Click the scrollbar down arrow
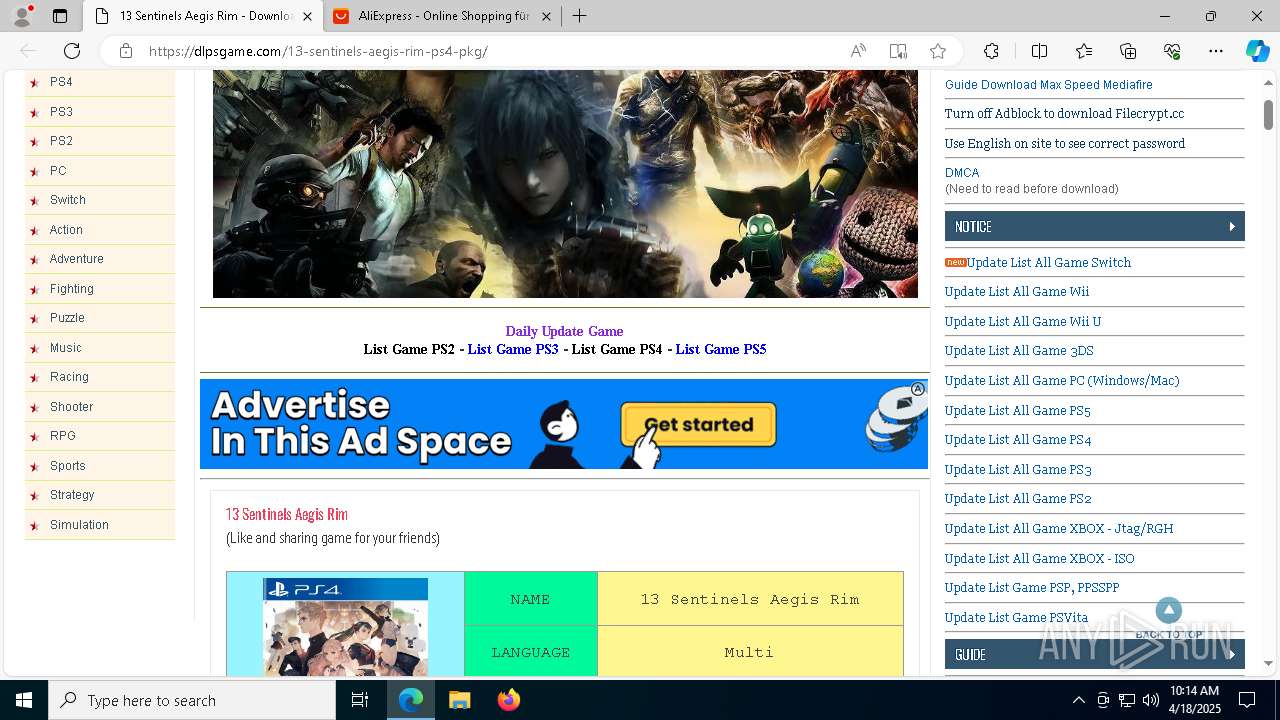Screen dimensions: 1280x720 [1268, 664]
